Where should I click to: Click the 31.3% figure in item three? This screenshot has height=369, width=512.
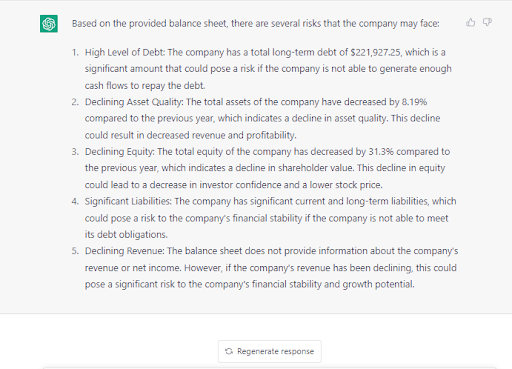381,152
